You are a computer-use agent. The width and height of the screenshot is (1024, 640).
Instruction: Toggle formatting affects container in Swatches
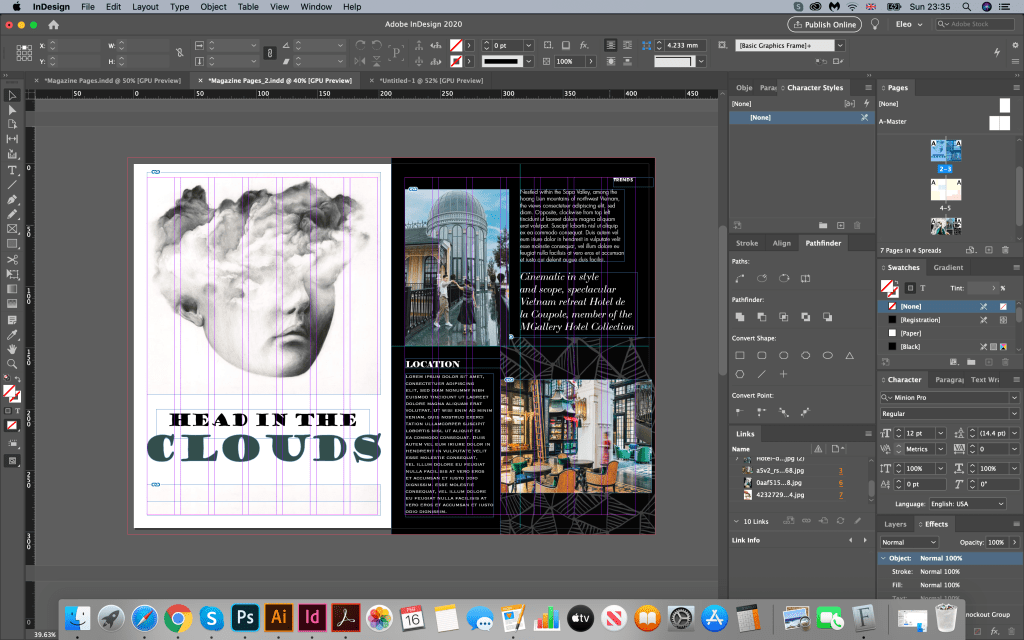pyautogui.click(x=909, y=288)
